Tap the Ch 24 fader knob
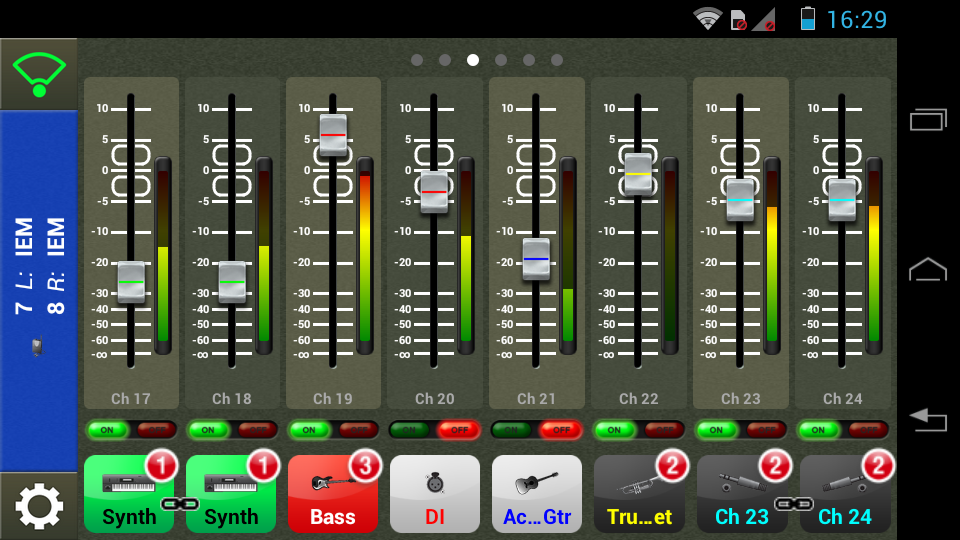 (842, 200)
